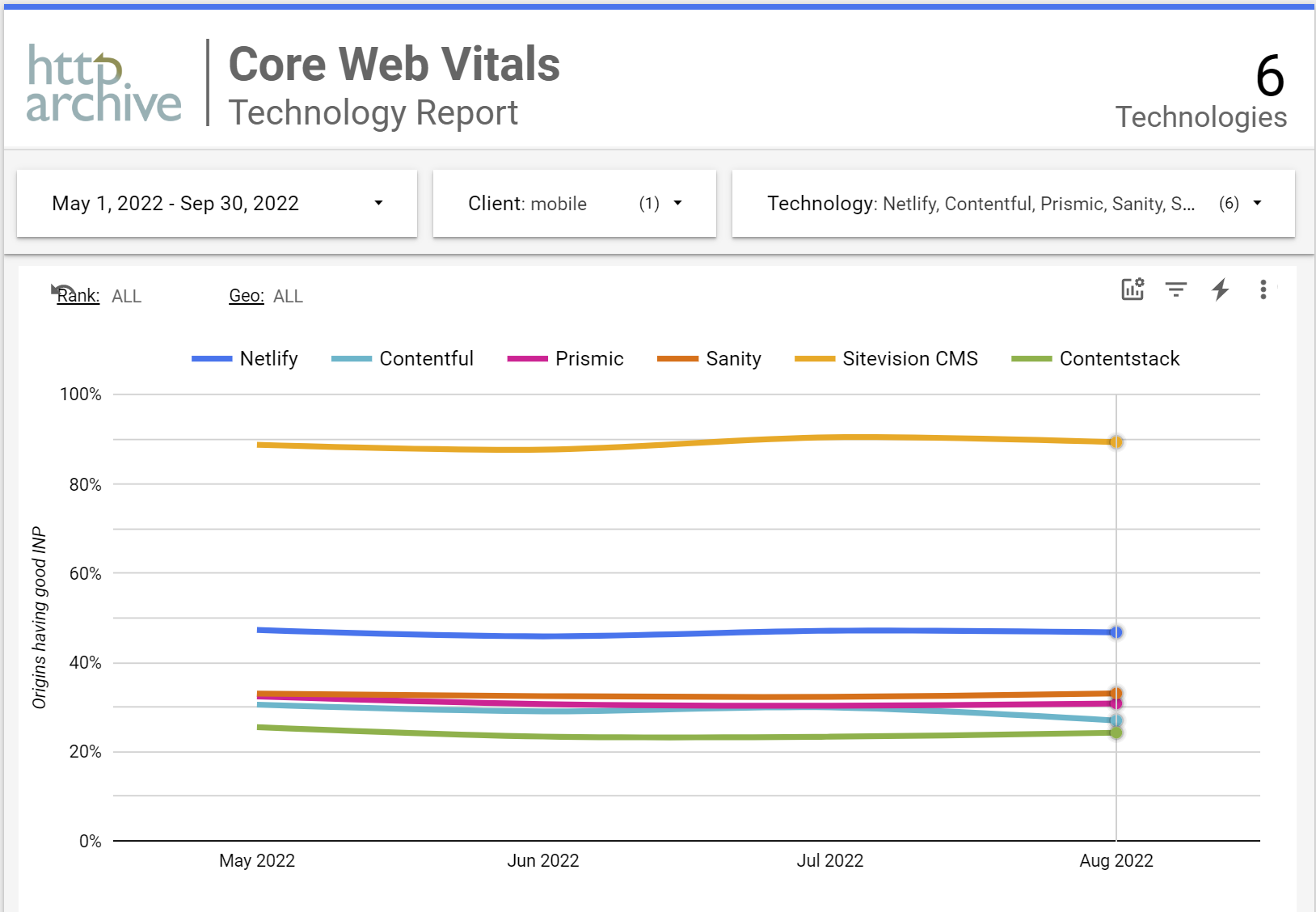The height and width of the screenshot is (912, 1316).
Task: Click the Netlify Aug 2022 data point
Action: point(1116,632)
